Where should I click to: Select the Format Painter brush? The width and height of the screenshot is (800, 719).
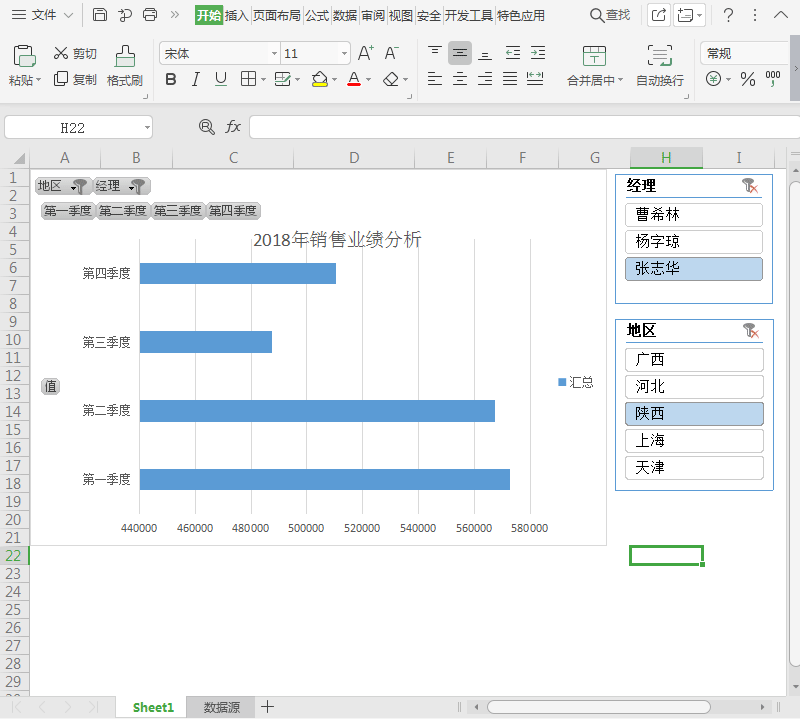pyautogui.click(x=125, y=56)
